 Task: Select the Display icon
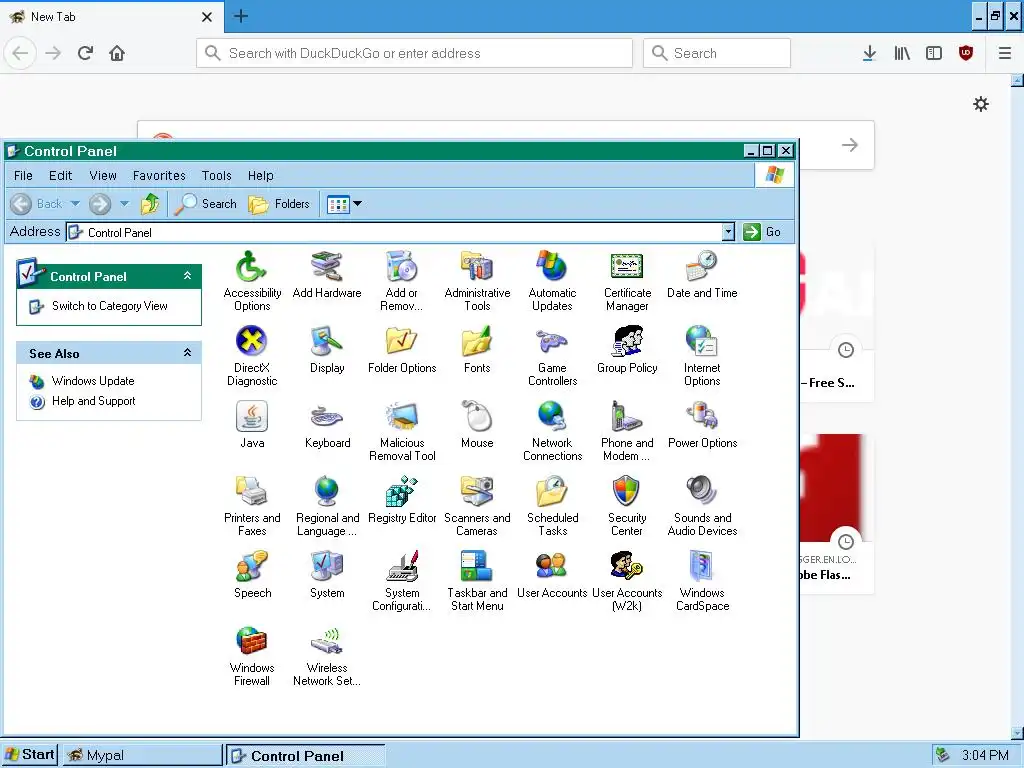click(x=327, y=341)
